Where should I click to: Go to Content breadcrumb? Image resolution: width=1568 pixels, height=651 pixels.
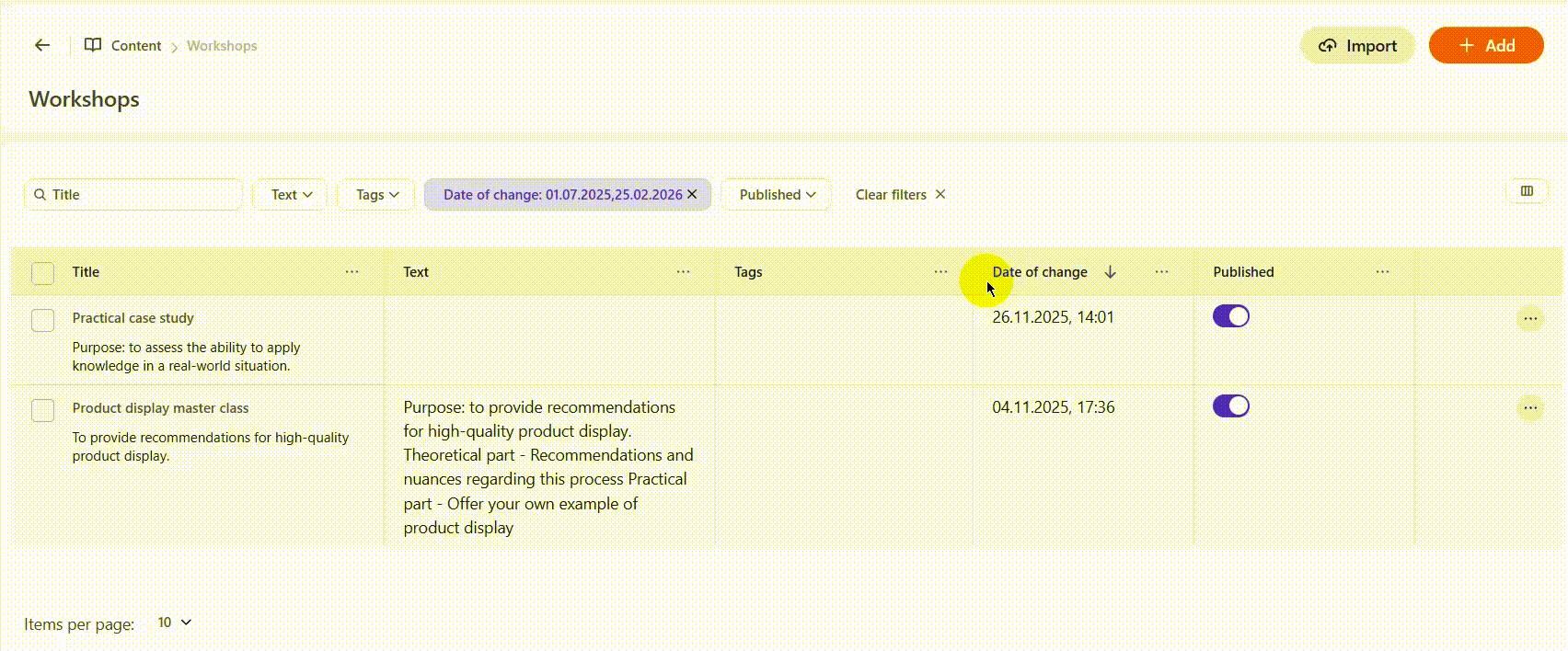click(x=135, y=46)
